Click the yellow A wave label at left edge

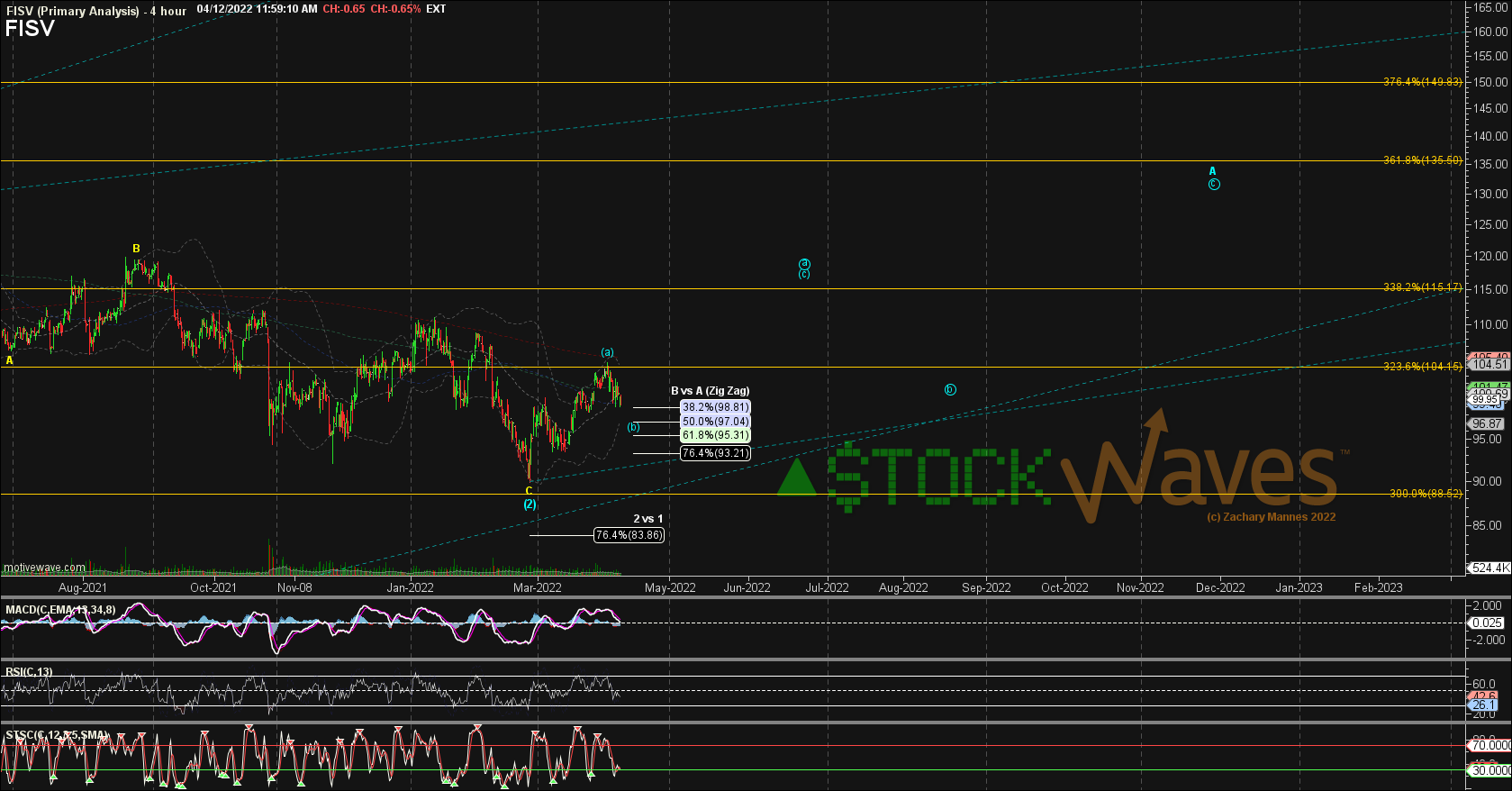tap(10, 360)
